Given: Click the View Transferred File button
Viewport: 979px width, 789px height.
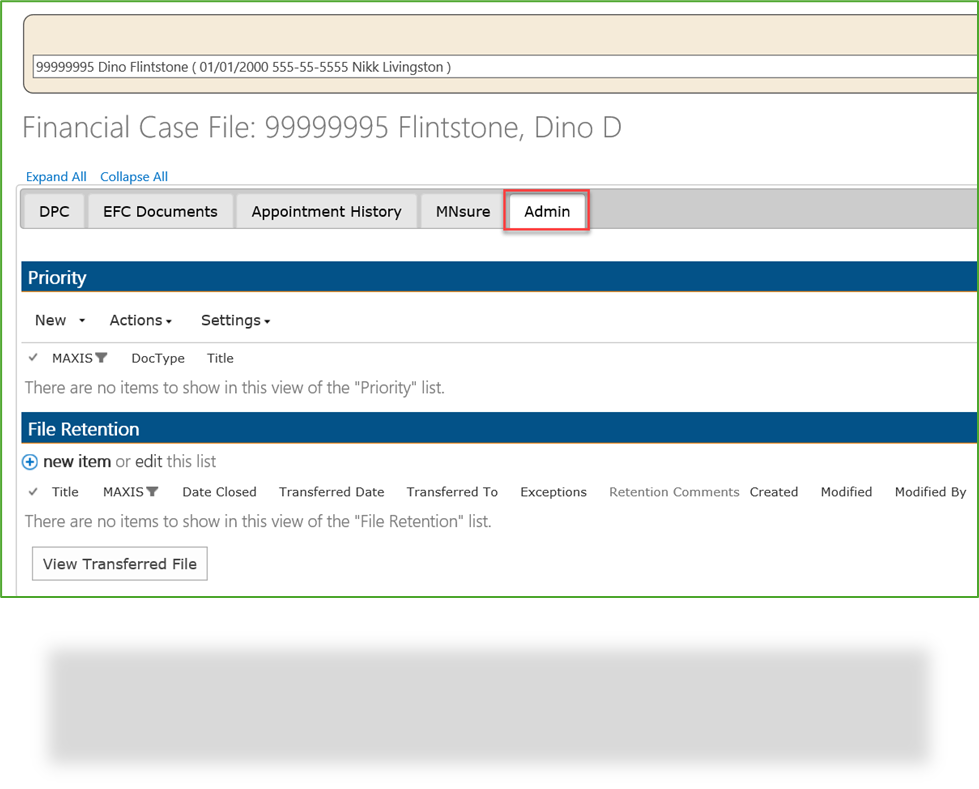Looking at the screenshot, I should click(119, 563).
